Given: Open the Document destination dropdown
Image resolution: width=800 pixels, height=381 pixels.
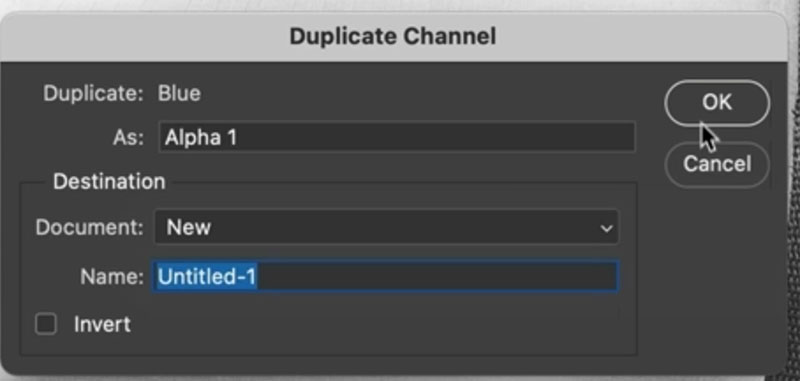Looking at the screenshot, I should (x=387, y=227).
